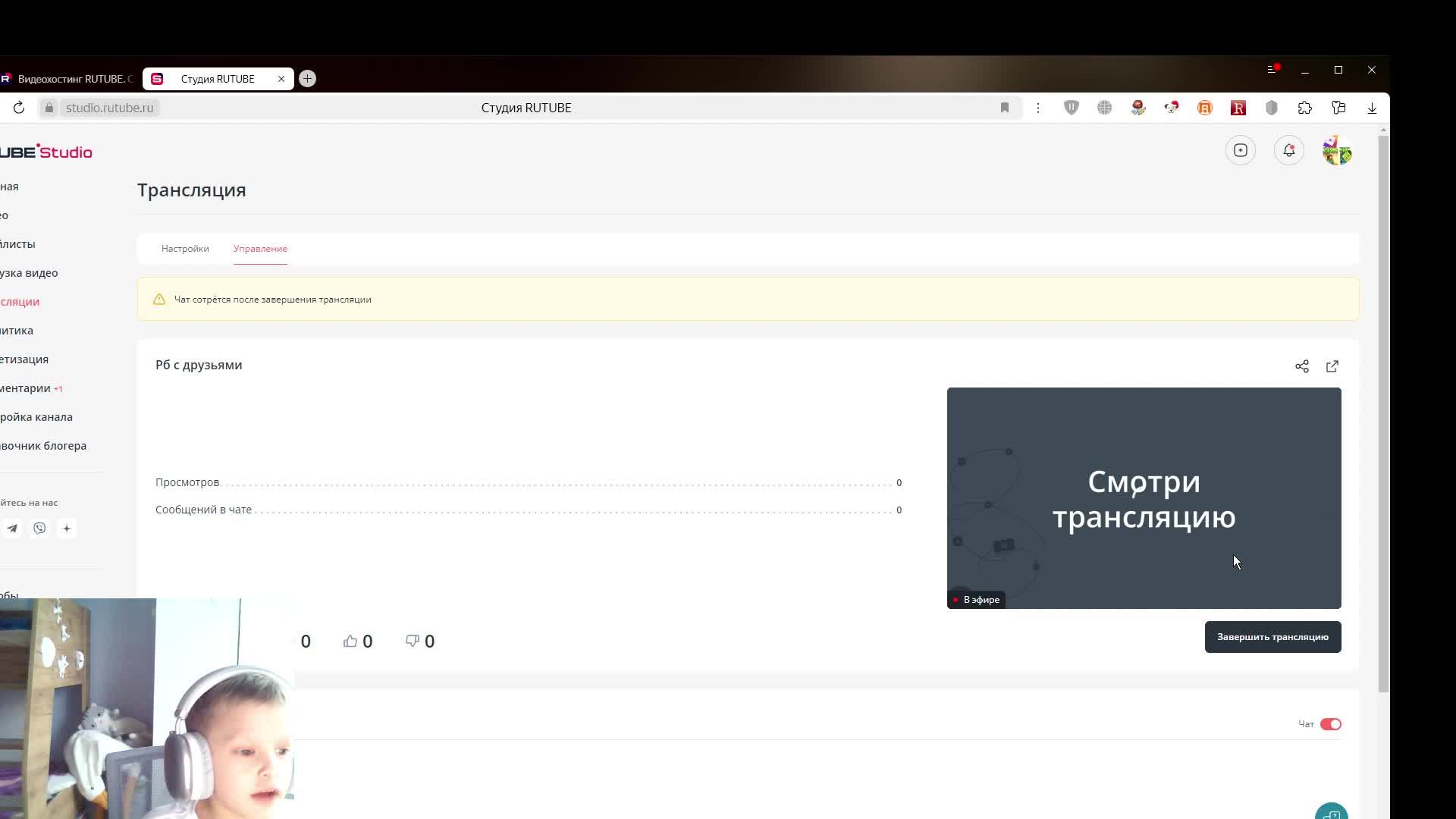
Task: Switch to the Настройки tab
Action: click(x=185, y=249)
